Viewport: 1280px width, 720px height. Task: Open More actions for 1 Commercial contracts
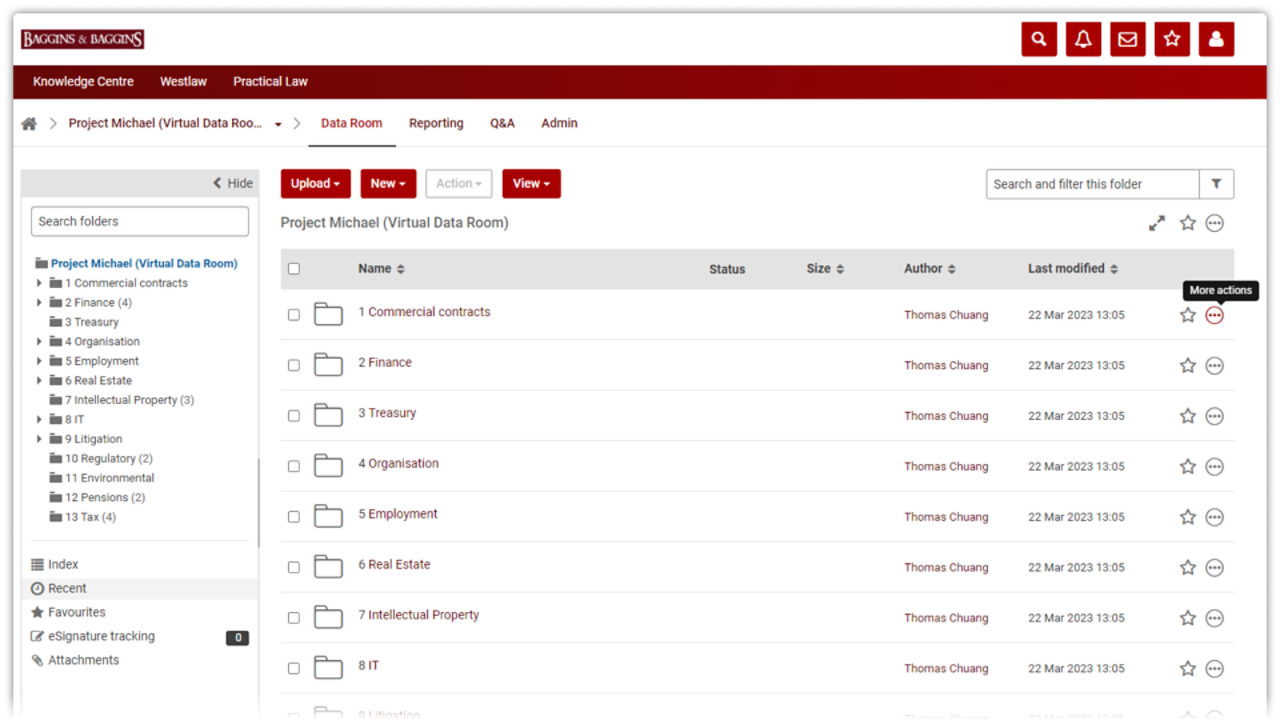click(x=1214, y=315)
